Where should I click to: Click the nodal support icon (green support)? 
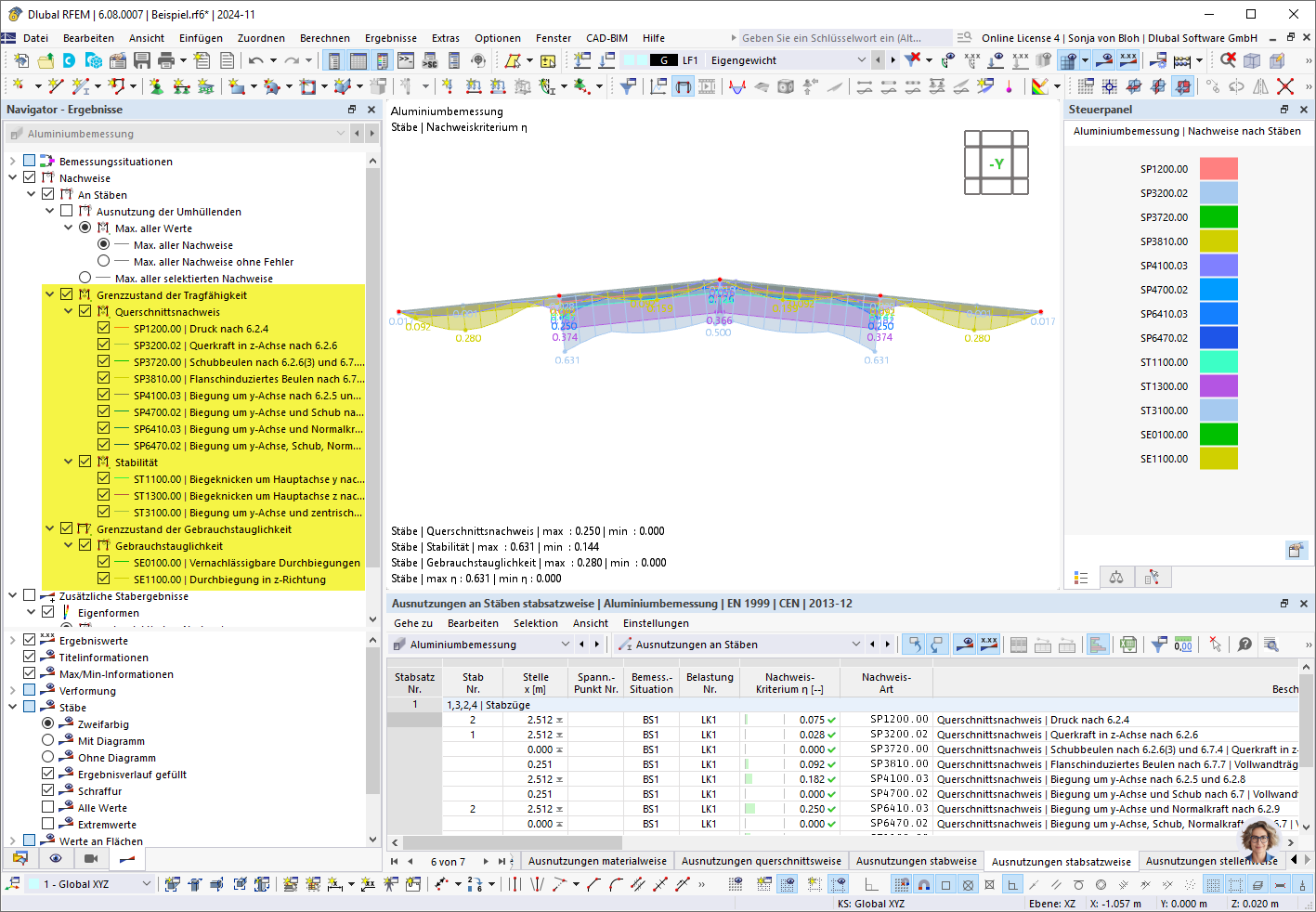tap(156, 86)
